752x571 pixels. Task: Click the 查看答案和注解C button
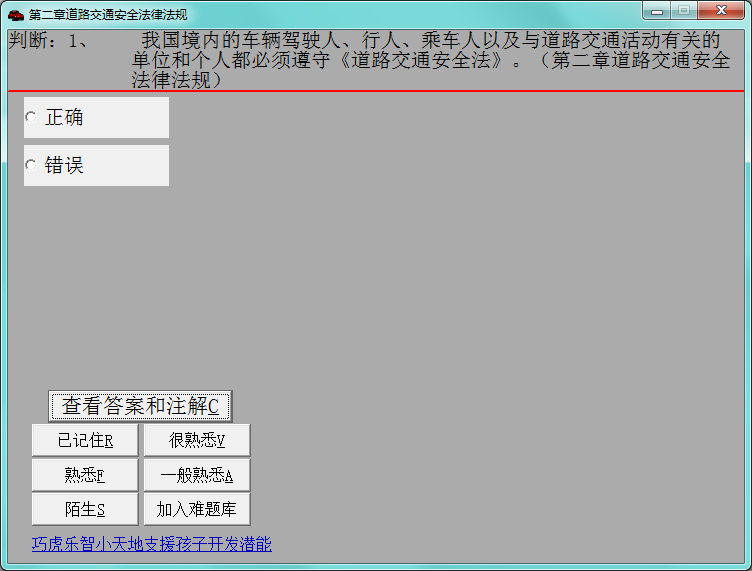coord(140,406)
